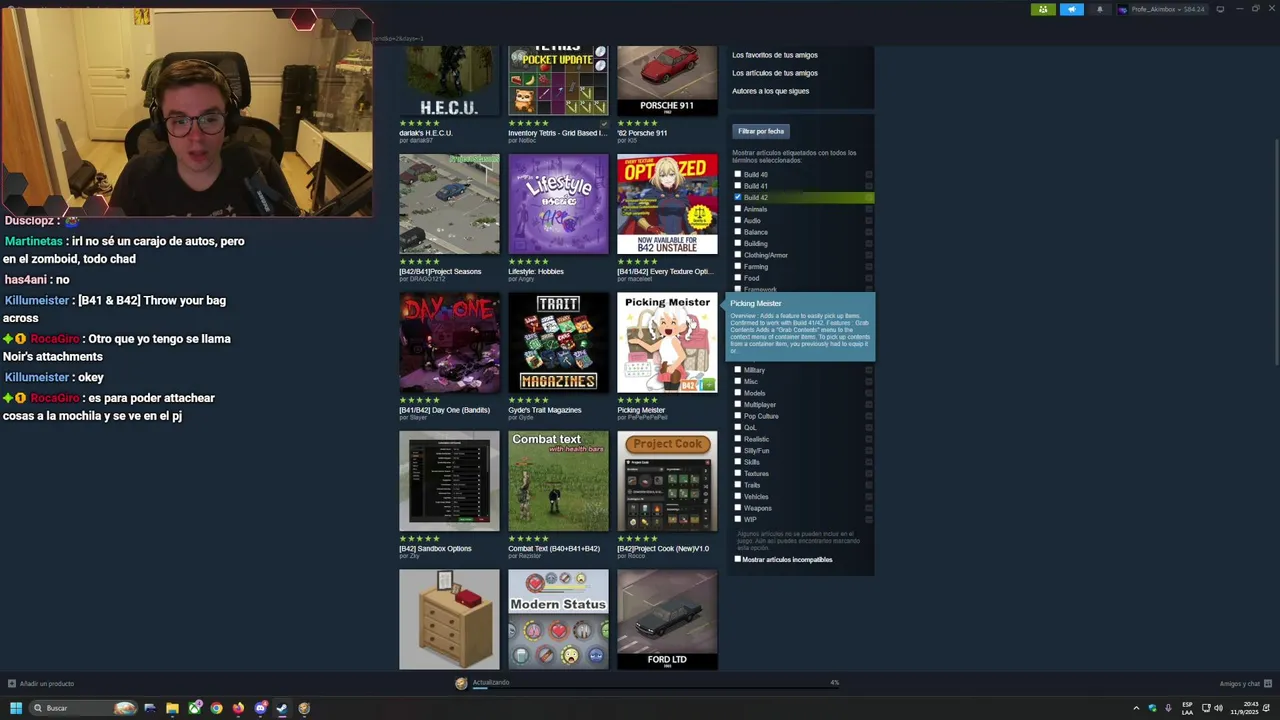Viewport: 1280px width, 720px height.
Task: Uncheck the Build 42 tag checkbox
Action: tap(738, 197)
